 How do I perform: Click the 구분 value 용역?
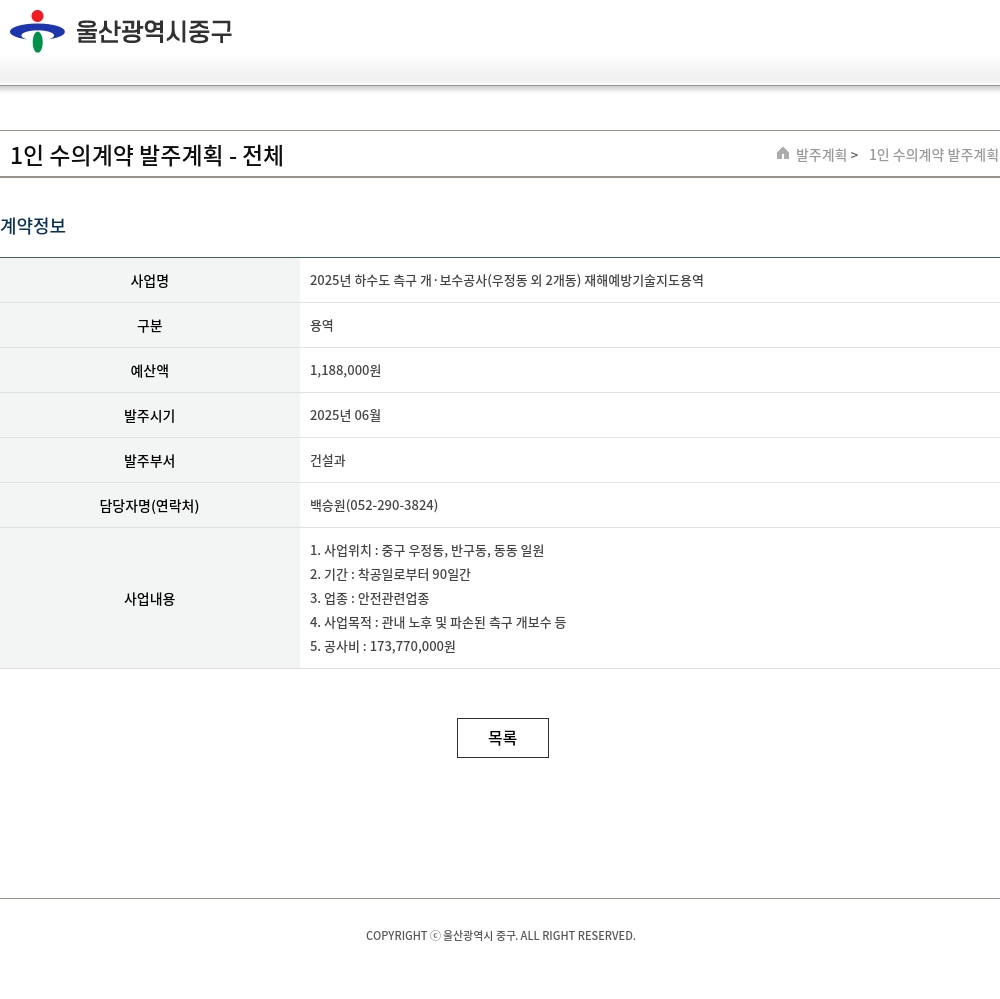(x=322, y=326)
